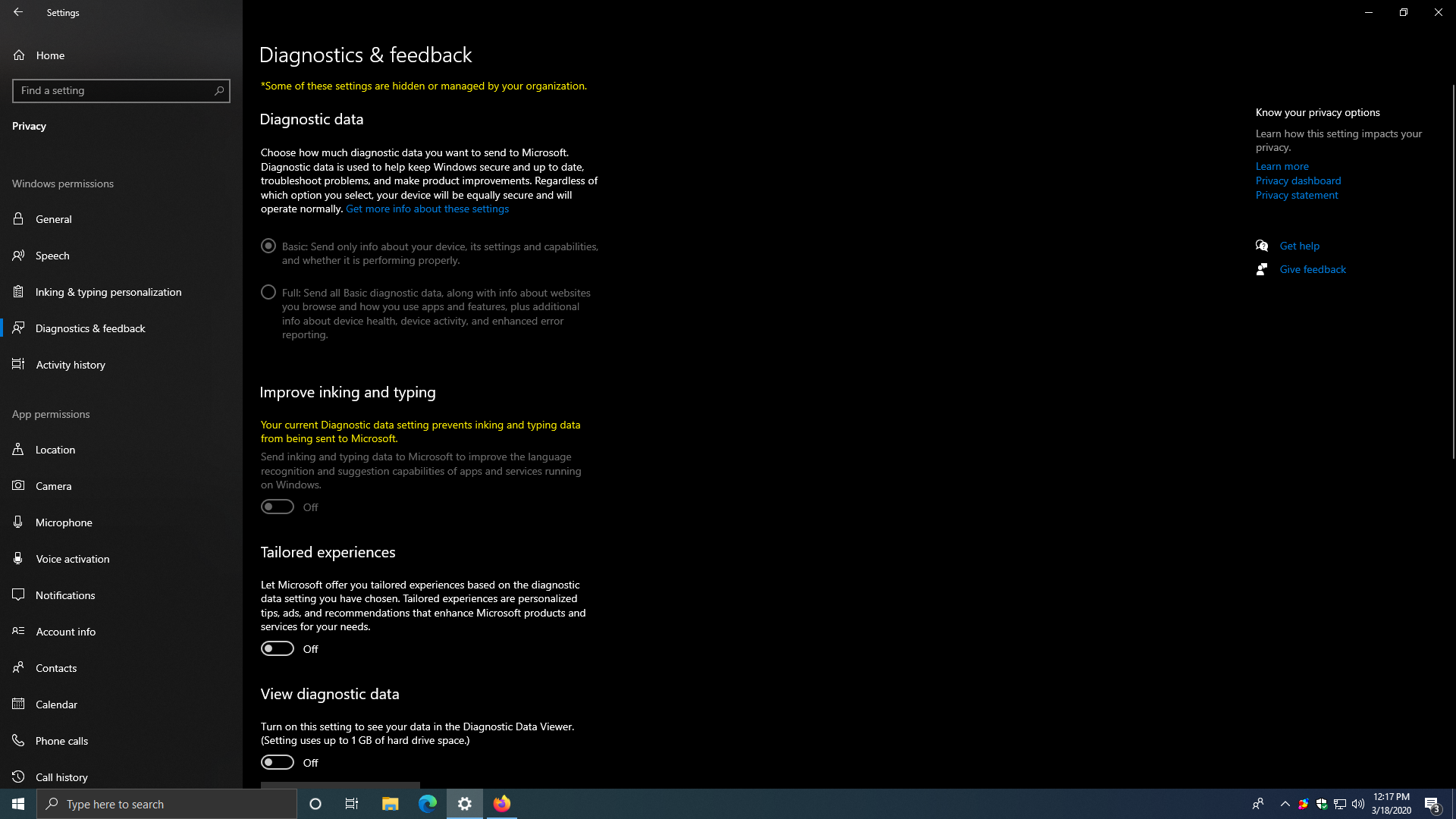Select the Full diagnostic data radio button
Viewport: 1456px width, 819px height.
[x=268, y=293]
